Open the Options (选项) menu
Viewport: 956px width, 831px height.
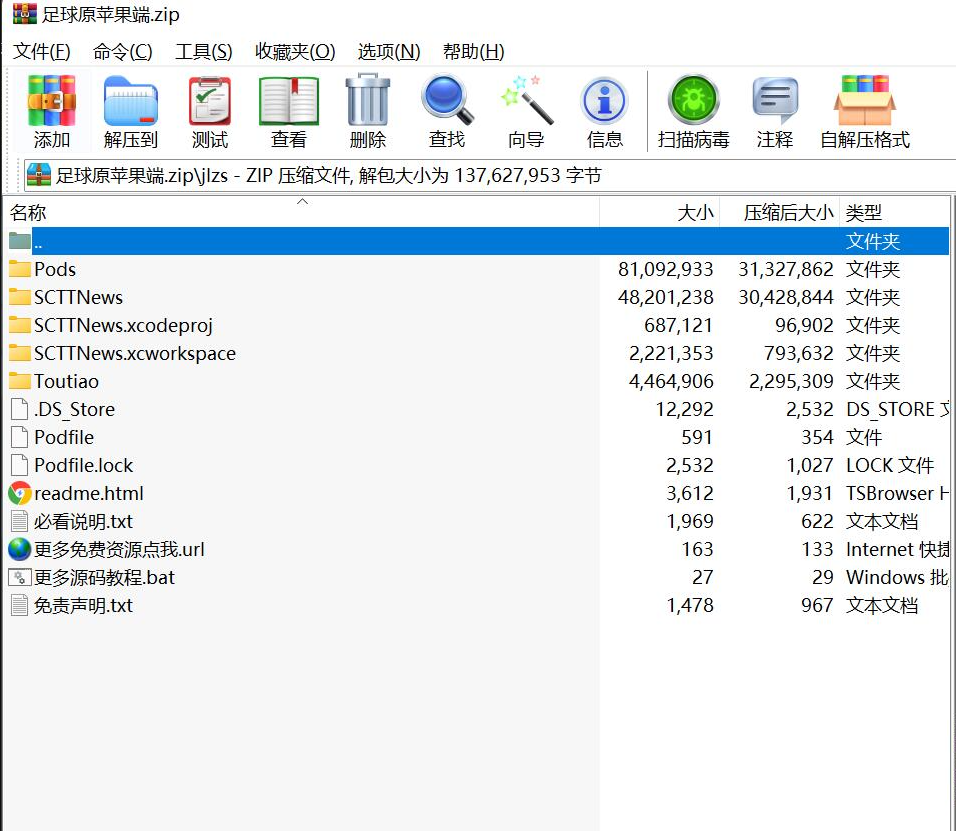[389, 52]
